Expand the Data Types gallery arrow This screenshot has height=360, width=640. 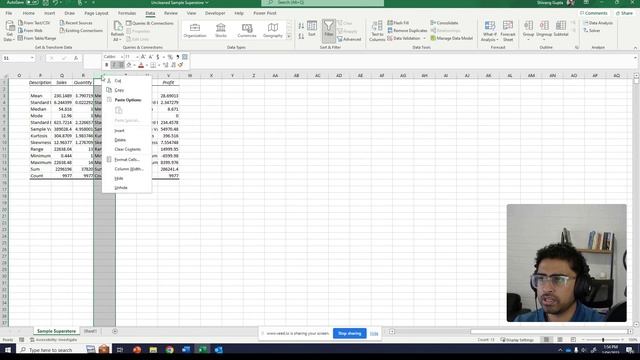click(x=289, y=37)
